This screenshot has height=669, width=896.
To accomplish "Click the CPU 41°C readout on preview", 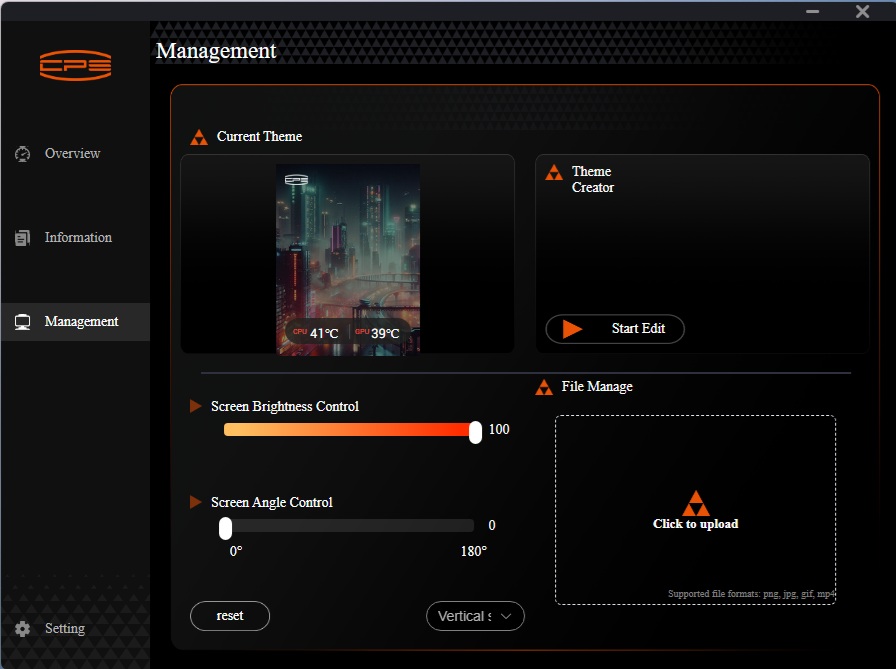I will [x=316, y=333].
